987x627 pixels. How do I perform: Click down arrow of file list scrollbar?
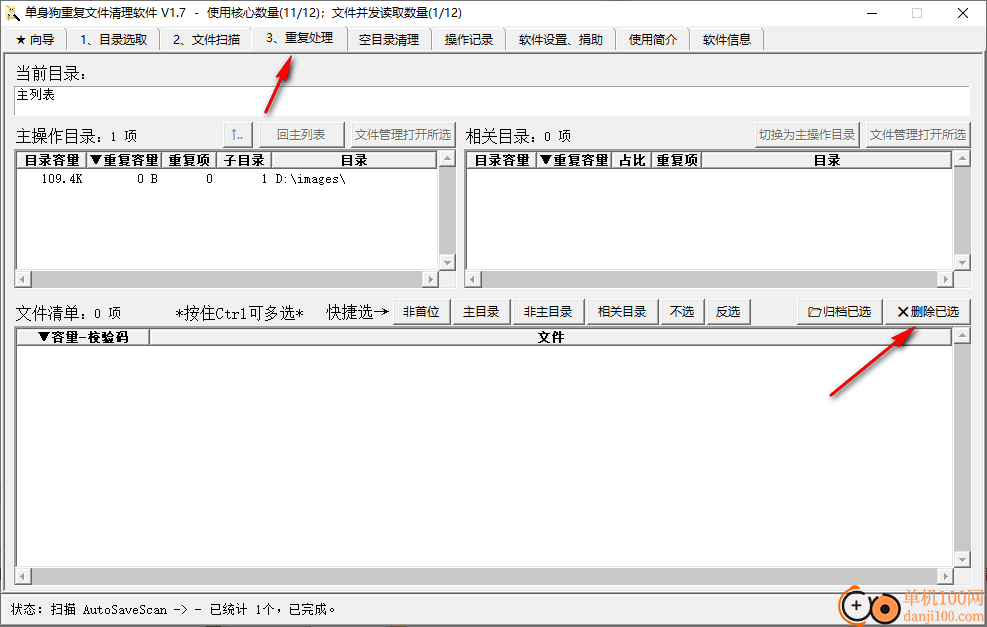pos(962,559)
